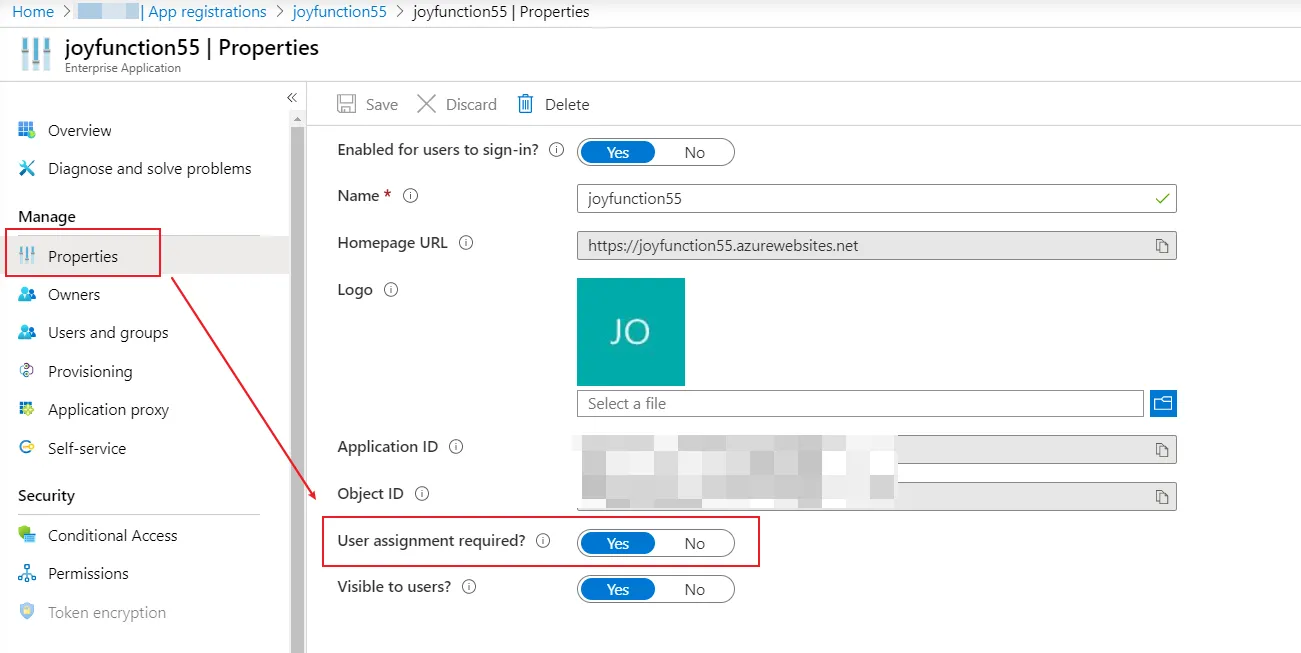Click info icon next to Application ID
Viewport: 1301px width, 653px height.
coord(456,447)
